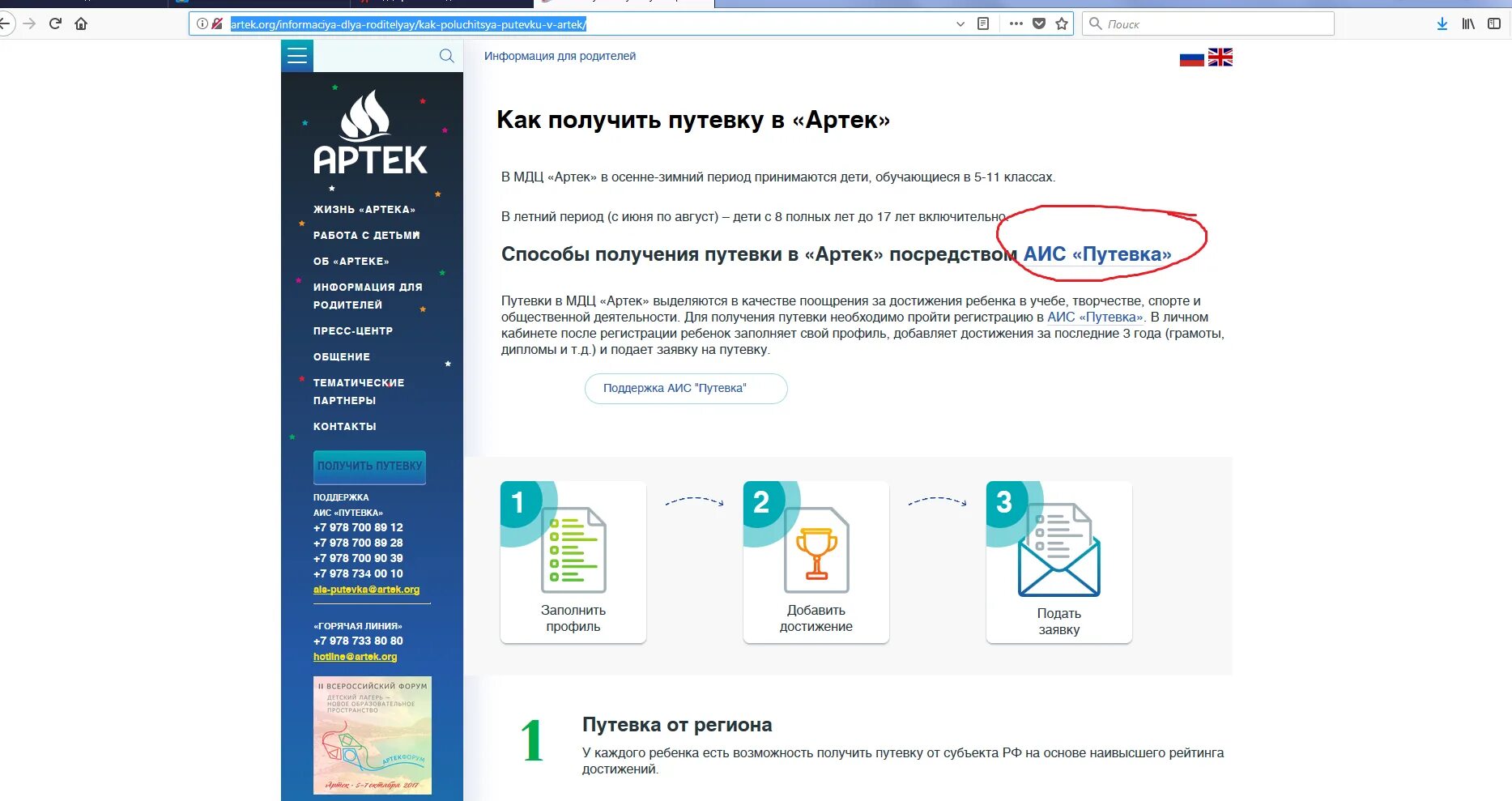Reload the current page
Screen dimensions: 1512x801
(x=55, y=23)
